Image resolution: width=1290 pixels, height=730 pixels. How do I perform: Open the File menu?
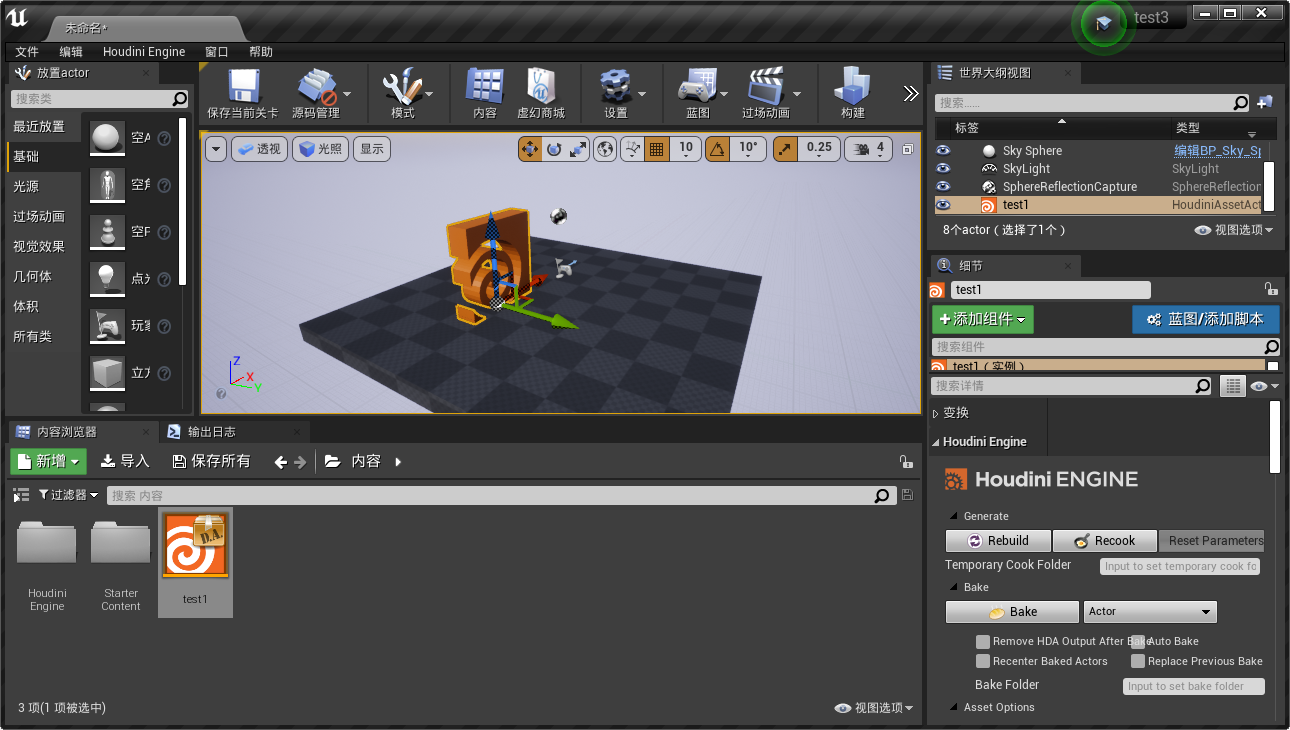click(x=27, y=52)
